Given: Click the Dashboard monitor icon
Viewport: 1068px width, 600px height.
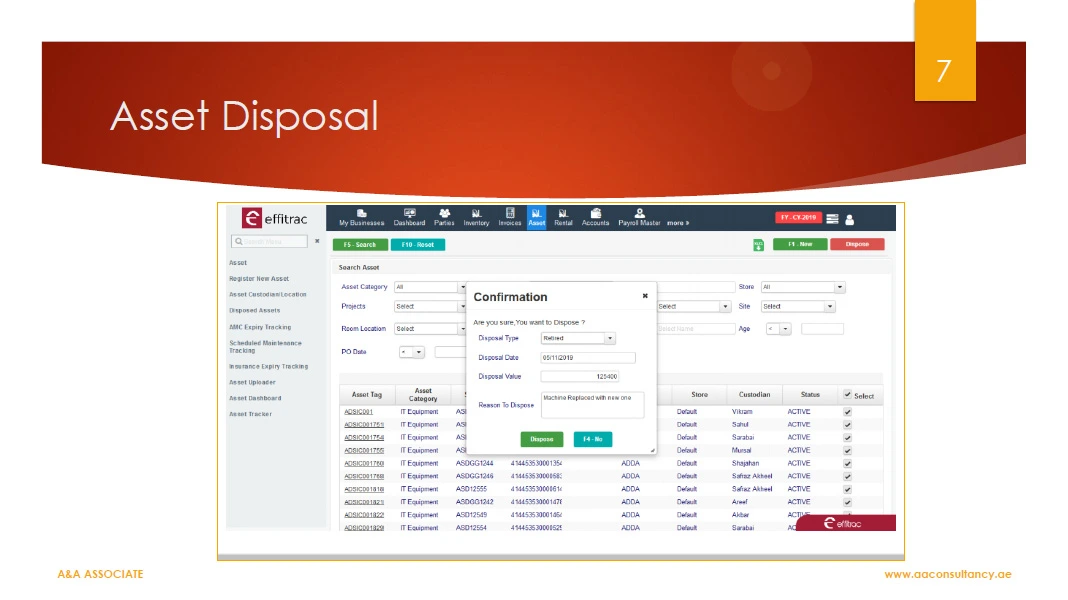Looking at the screenshot, I should tap(409, 213).
